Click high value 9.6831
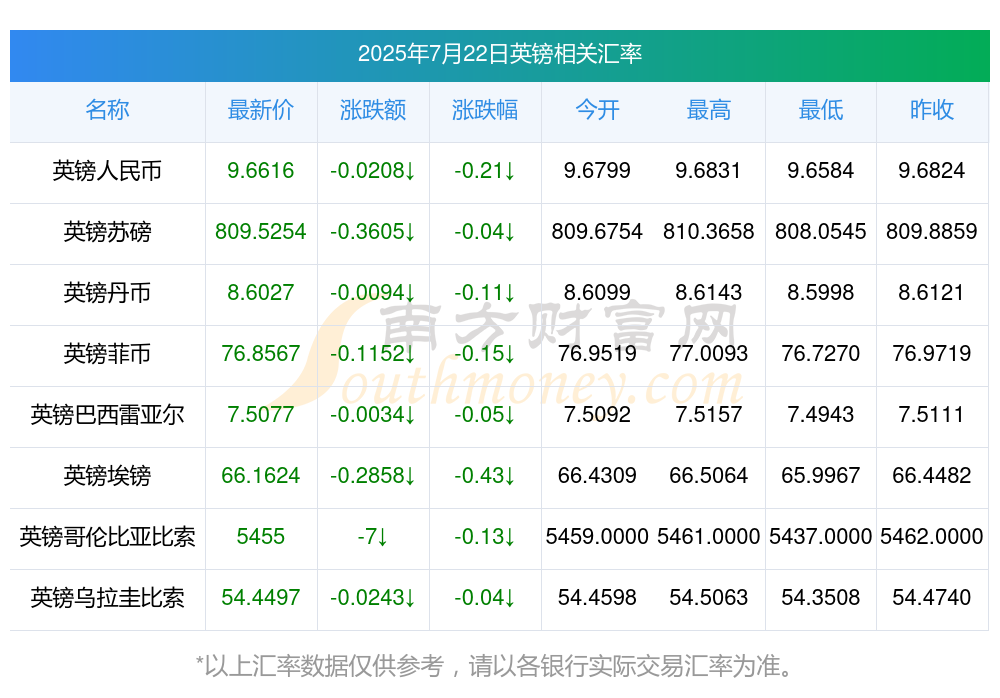This screenshot has height=698, width=1000. point(709,170)
